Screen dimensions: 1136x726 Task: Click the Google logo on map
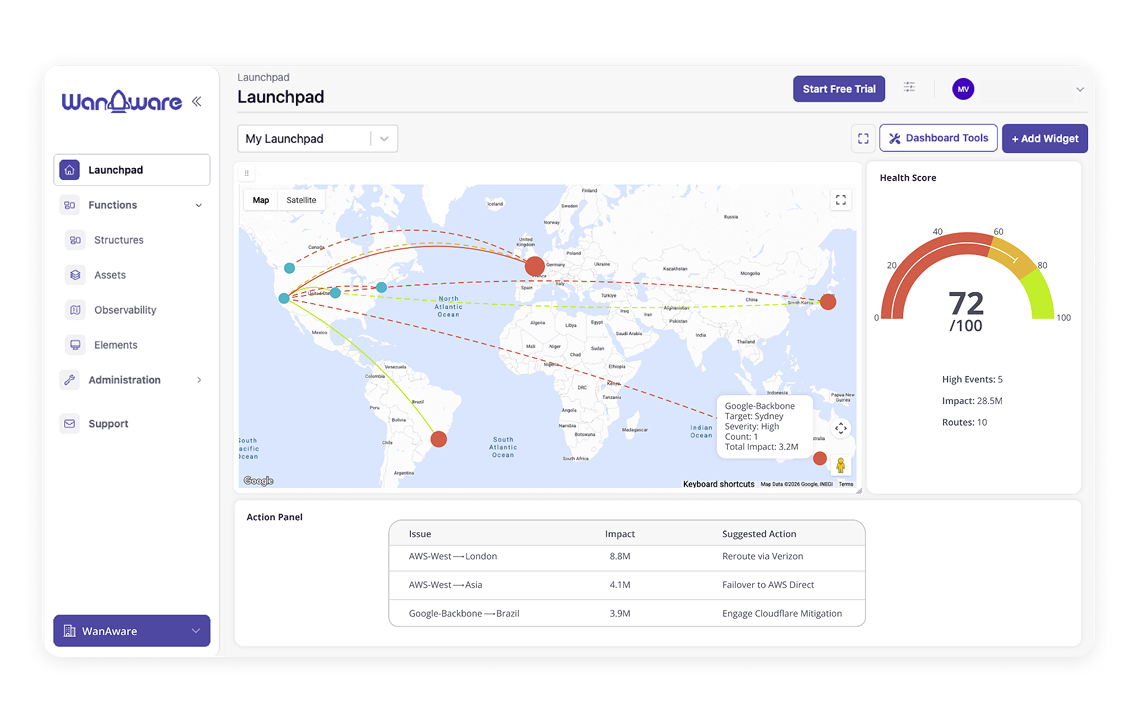259,480
